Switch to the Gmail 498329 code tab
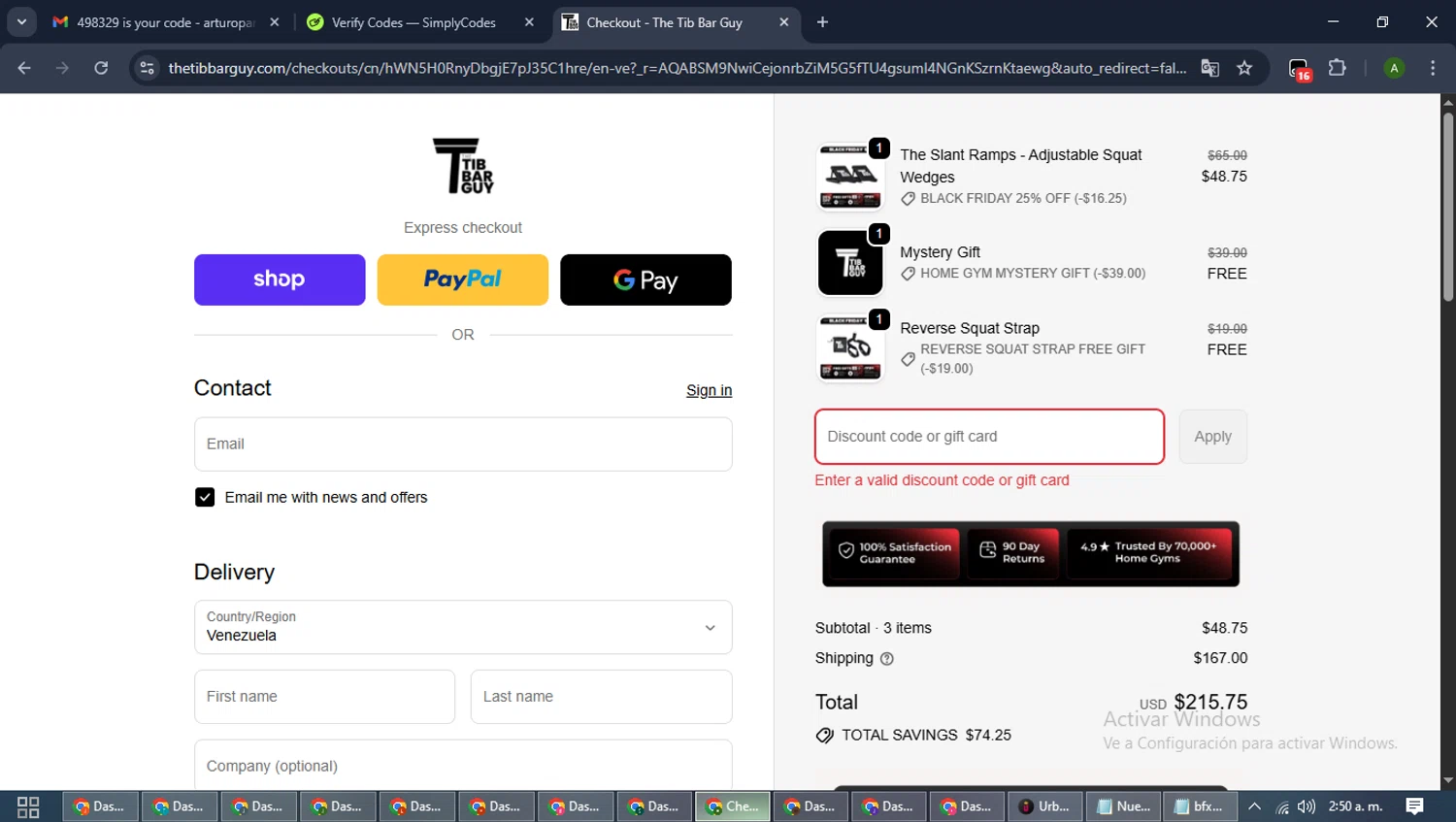The image size is (1456, 822). click(167, 21)
